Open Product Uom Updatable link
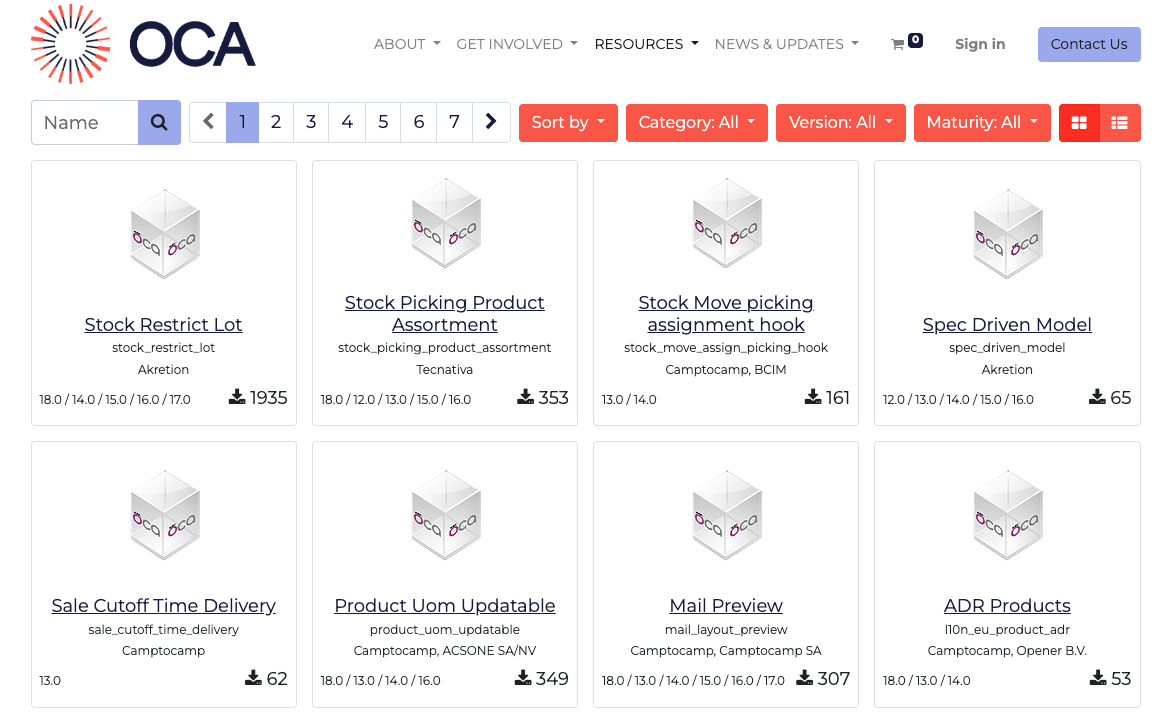Viewport: 1170px width, 717px height. (445, 605)
